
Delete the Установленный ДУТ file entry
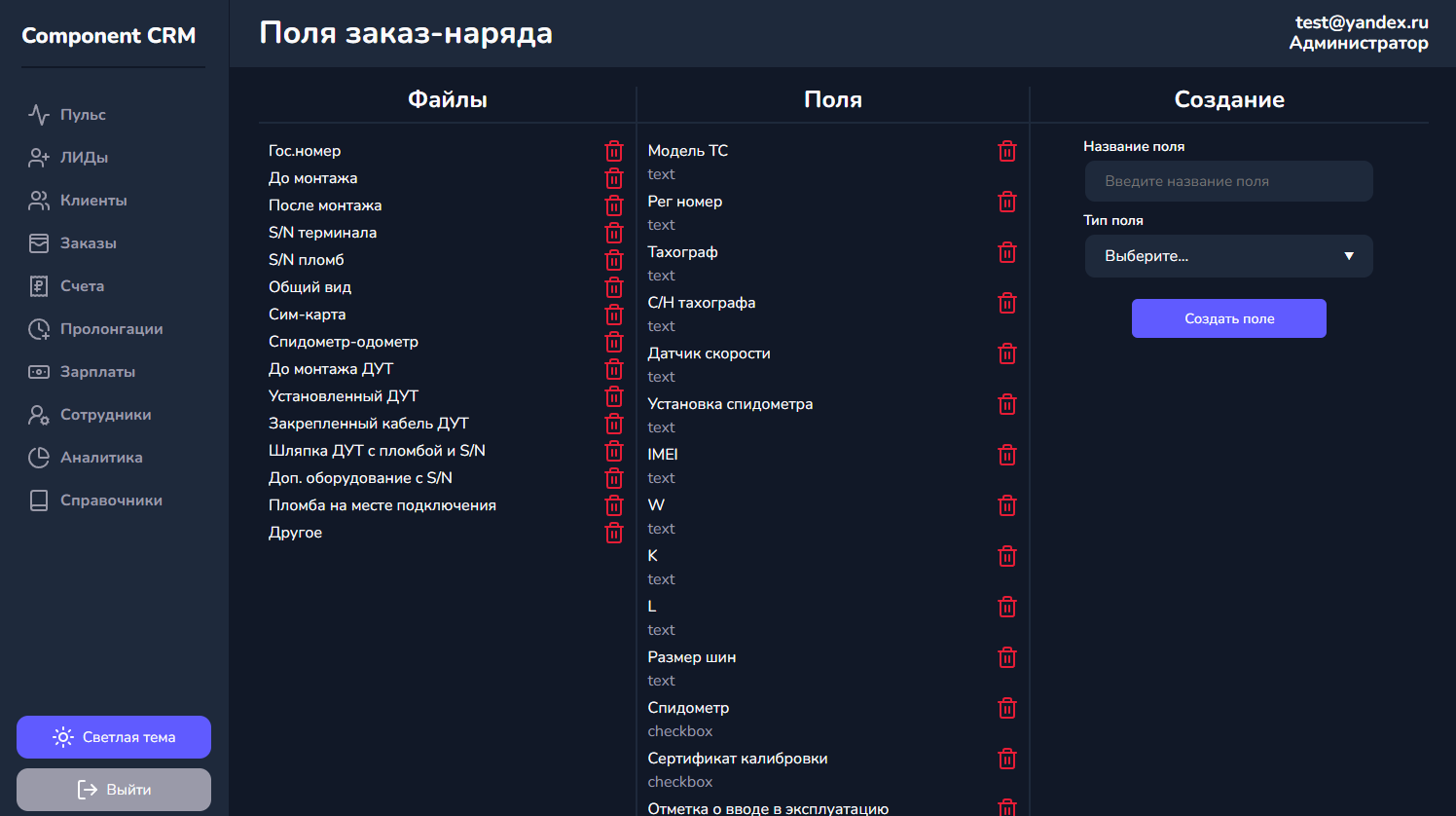(x=614, y=396)
